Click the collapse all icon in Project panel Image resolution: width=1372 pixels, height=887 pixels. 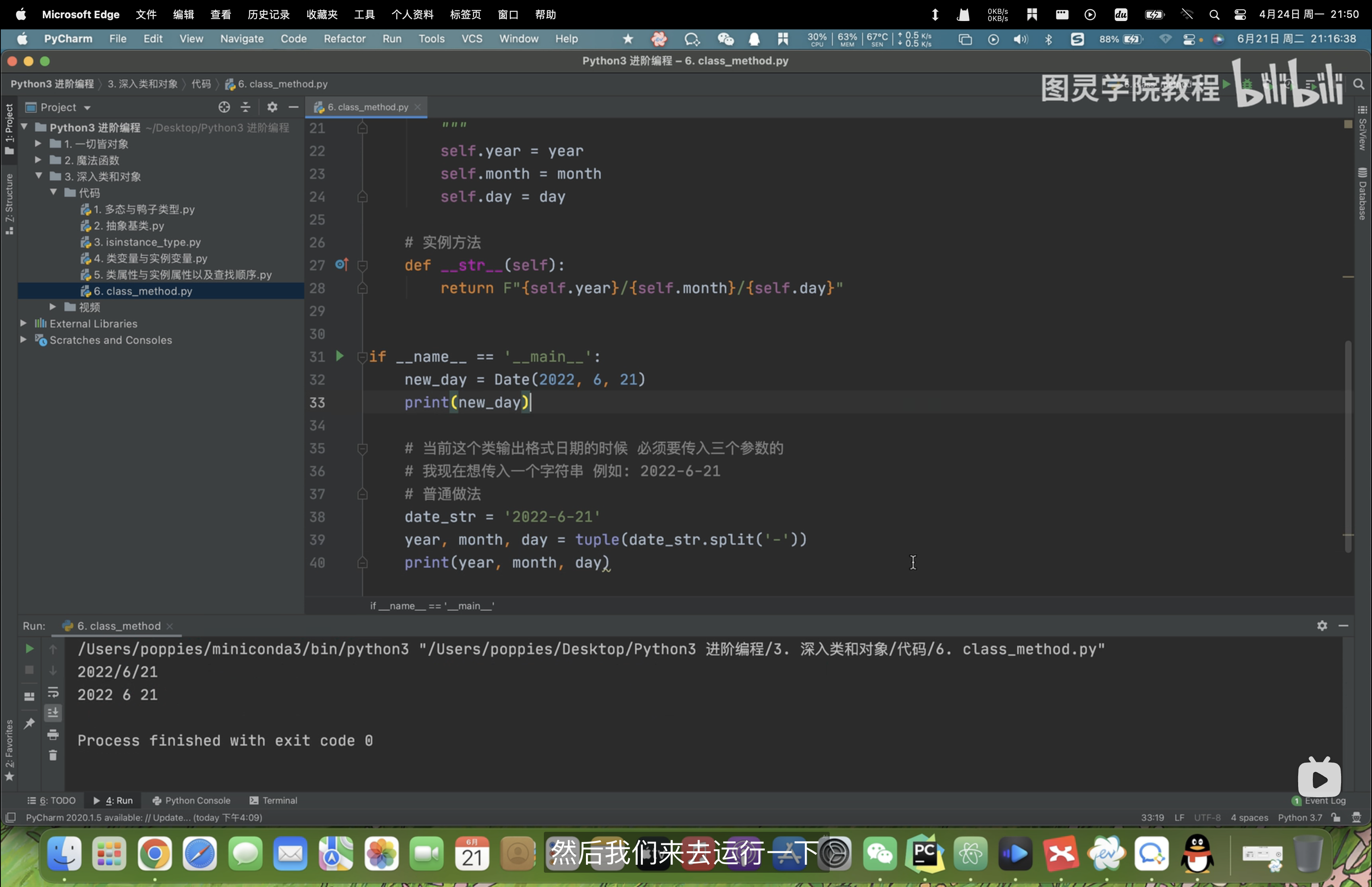[246, 107]
